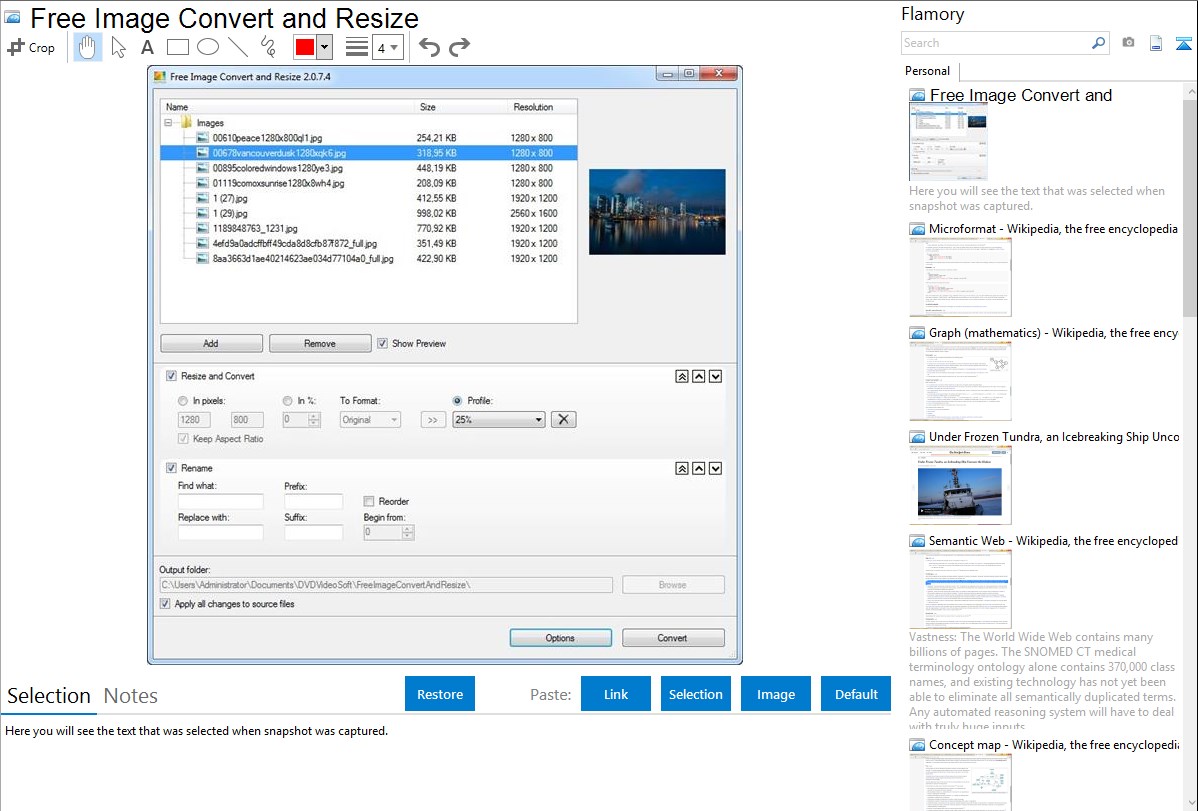
Task: Toggle the Show Preview checkbox
Action: click(382, 343)
